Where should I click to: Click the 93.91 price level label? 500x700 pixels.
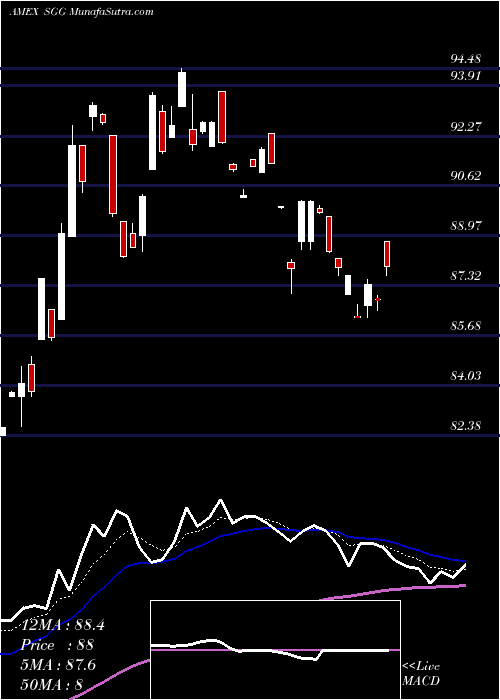click(465, 75)
